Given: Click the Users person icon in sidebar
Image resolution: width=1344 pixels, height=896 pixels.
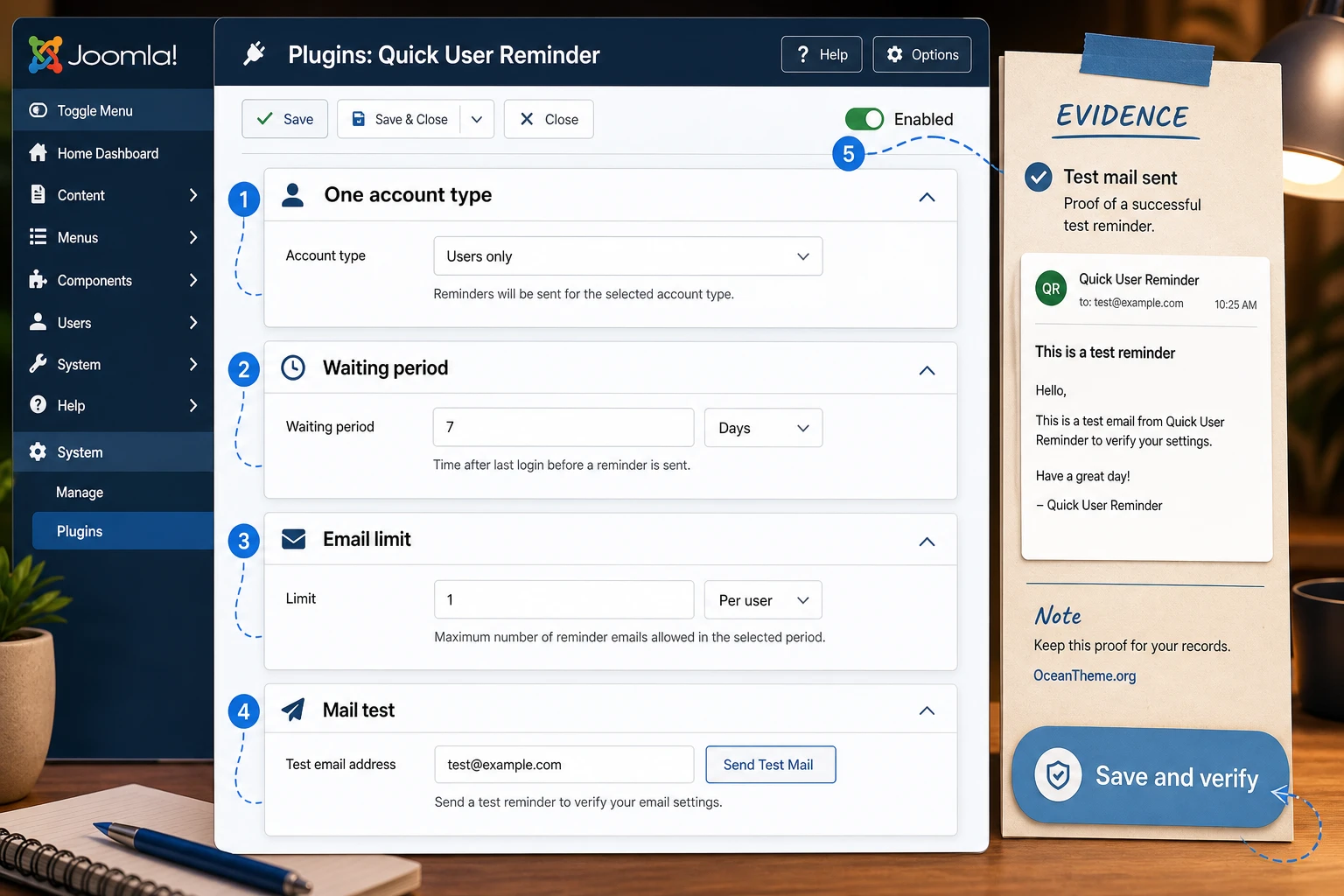Looking at the screenshot, I should pos(38,322).
